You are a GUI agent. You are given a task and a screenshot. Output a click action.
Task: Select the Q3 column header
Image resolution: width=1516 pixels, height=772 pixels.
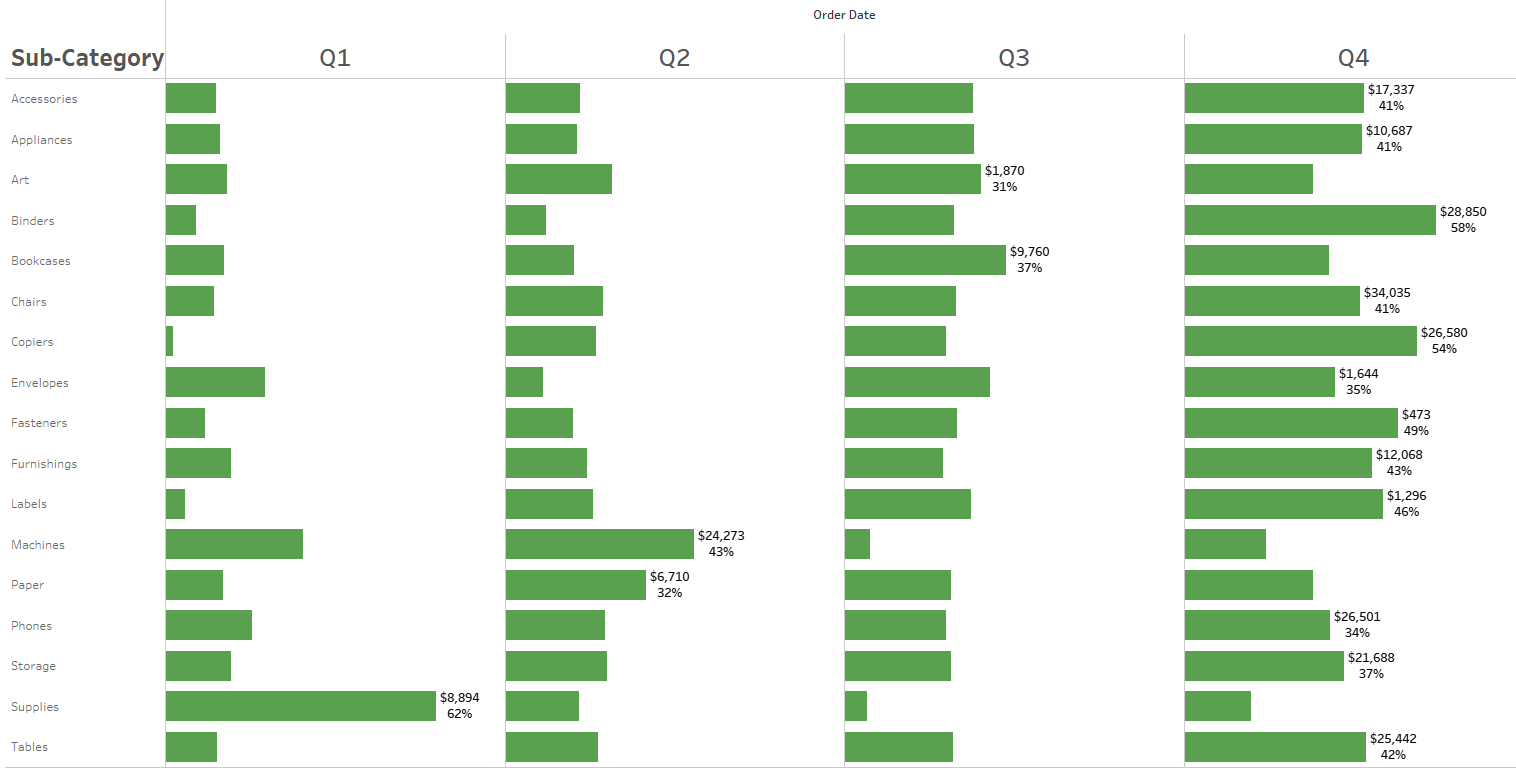tap(1014, 58)
